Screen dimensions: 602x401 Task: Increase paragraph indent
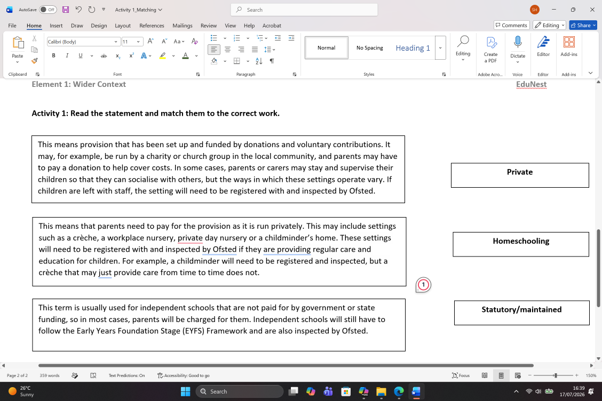click(x=291, y=38)
